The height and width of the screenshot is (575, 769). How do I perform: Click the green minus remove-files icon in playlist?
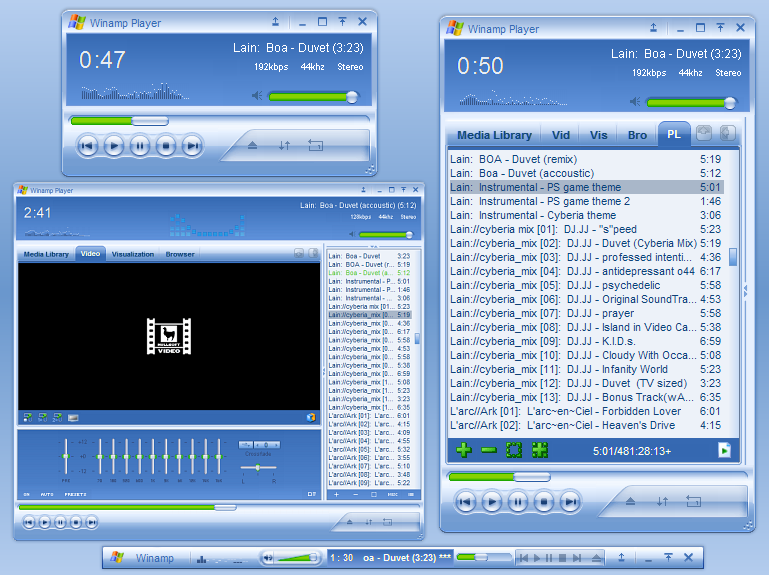click(488, 450)
